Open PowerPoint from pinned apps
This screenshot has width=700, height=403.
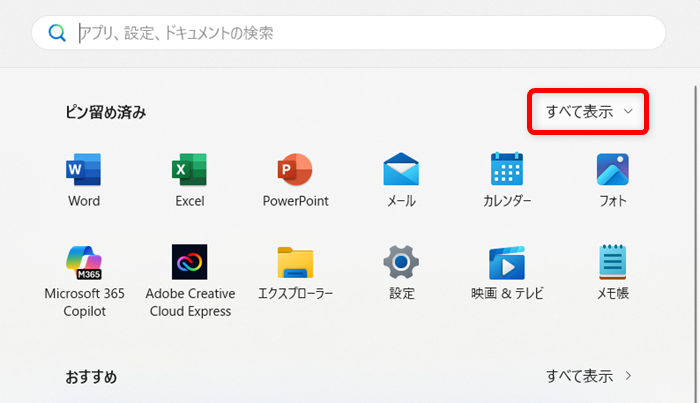tap(295, 180)
